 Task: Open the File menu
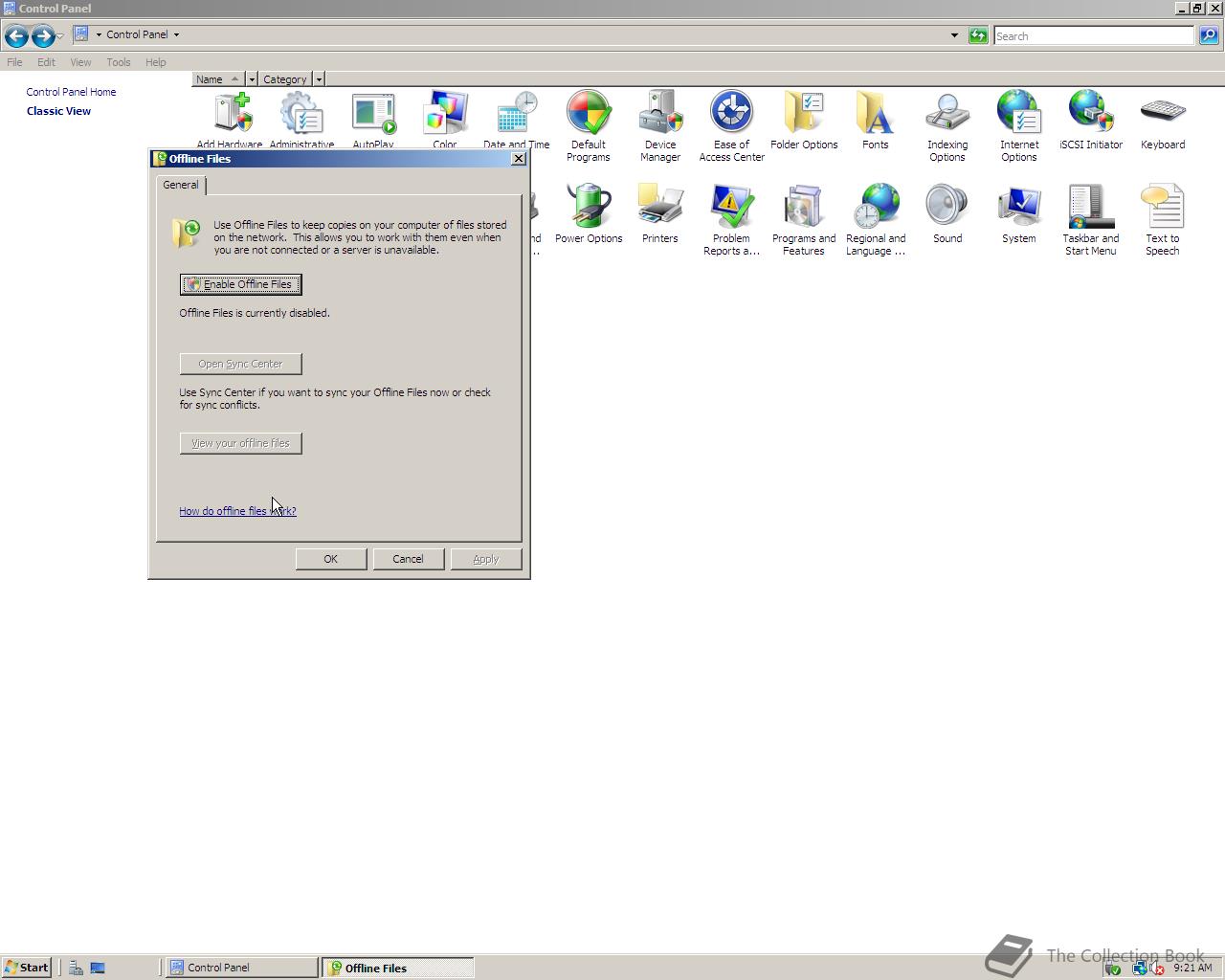[14, 62]
